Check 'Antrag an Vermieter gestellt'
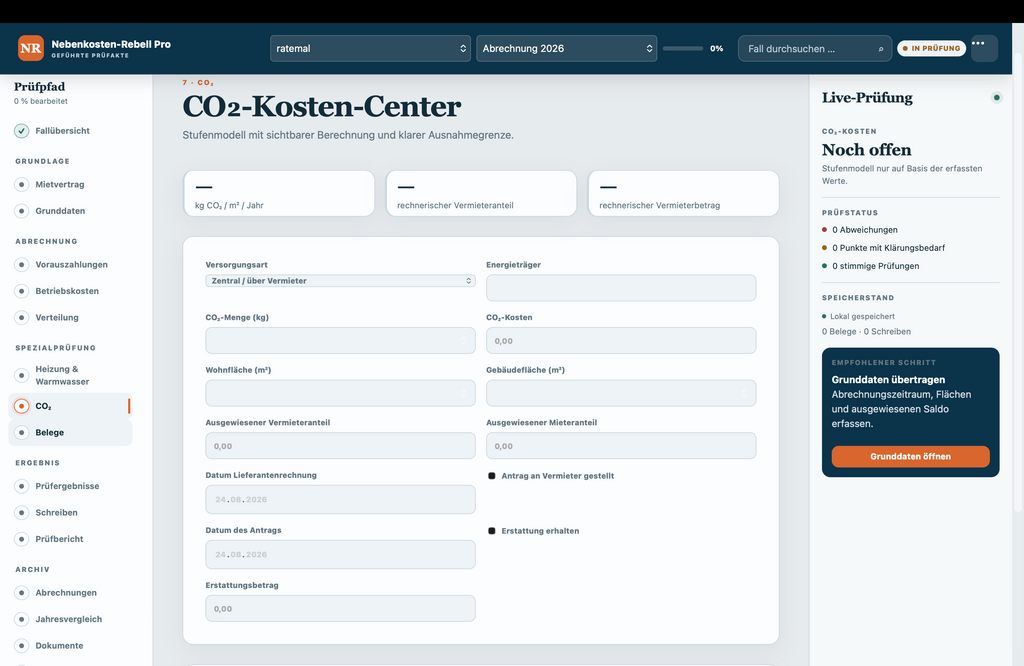Image resolution: width=1024 pixels, height=666 pixels. click(492, 476)
